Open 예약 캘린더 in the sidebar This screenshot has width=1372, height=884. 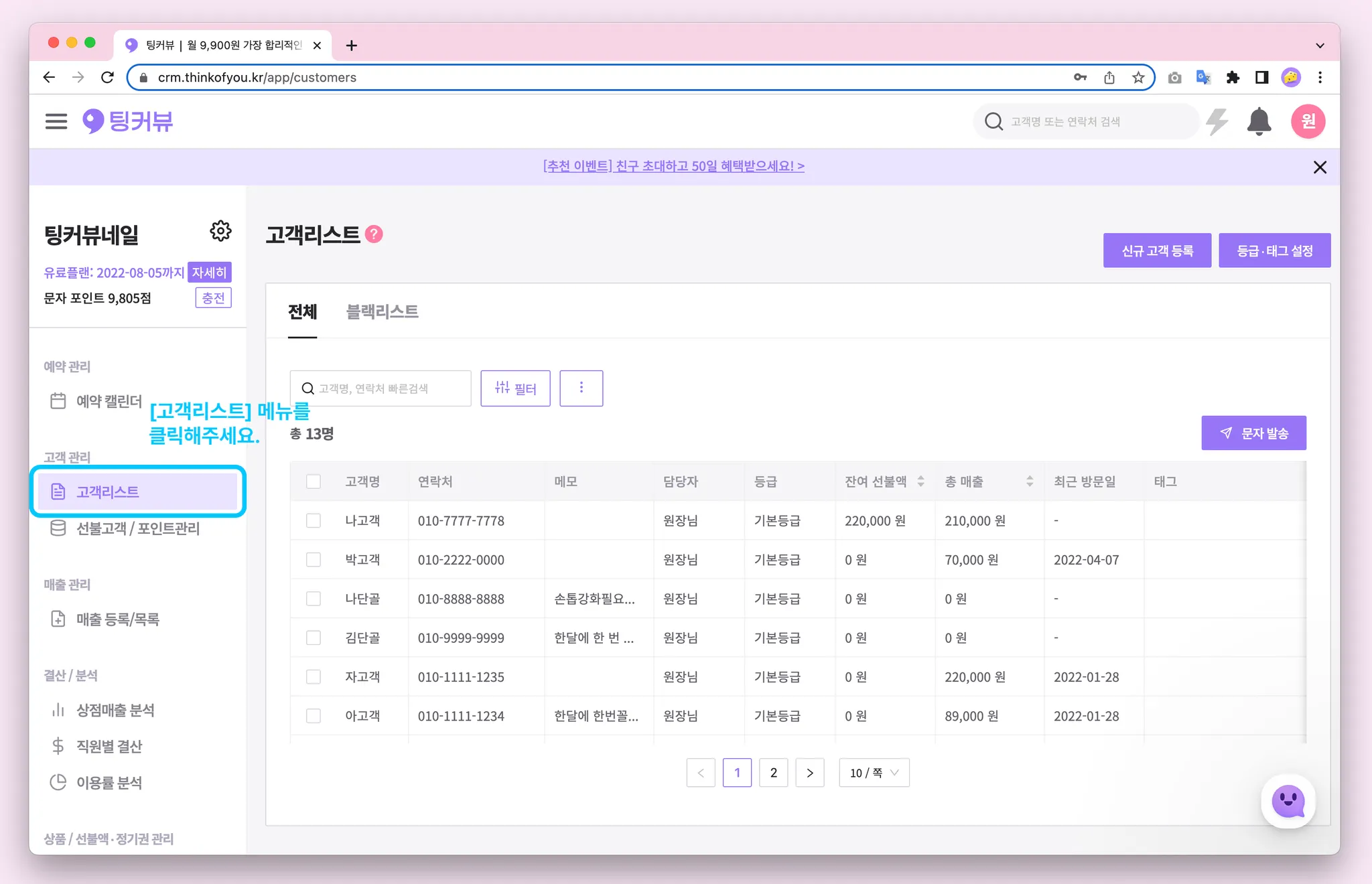coord(109,401)
